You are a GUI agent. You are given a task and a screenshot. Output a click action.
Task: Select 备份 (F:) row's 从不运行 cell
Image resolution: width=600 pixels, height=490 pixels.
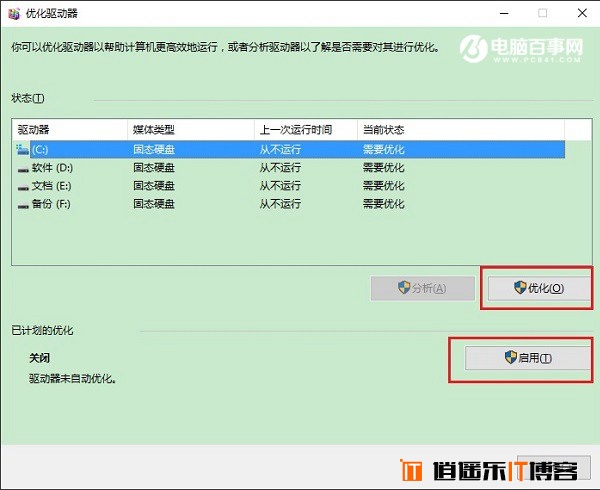click(280, 203)
